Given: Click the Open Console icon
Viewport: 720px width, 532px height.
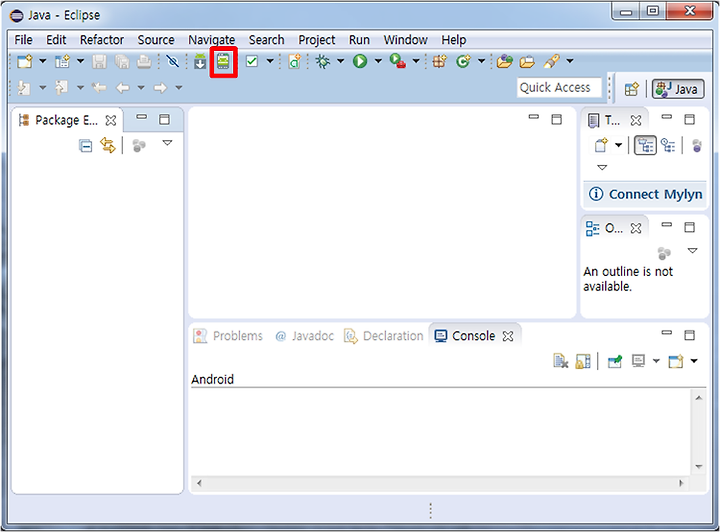Looking at the screenshot, I should tap(676, 361).
